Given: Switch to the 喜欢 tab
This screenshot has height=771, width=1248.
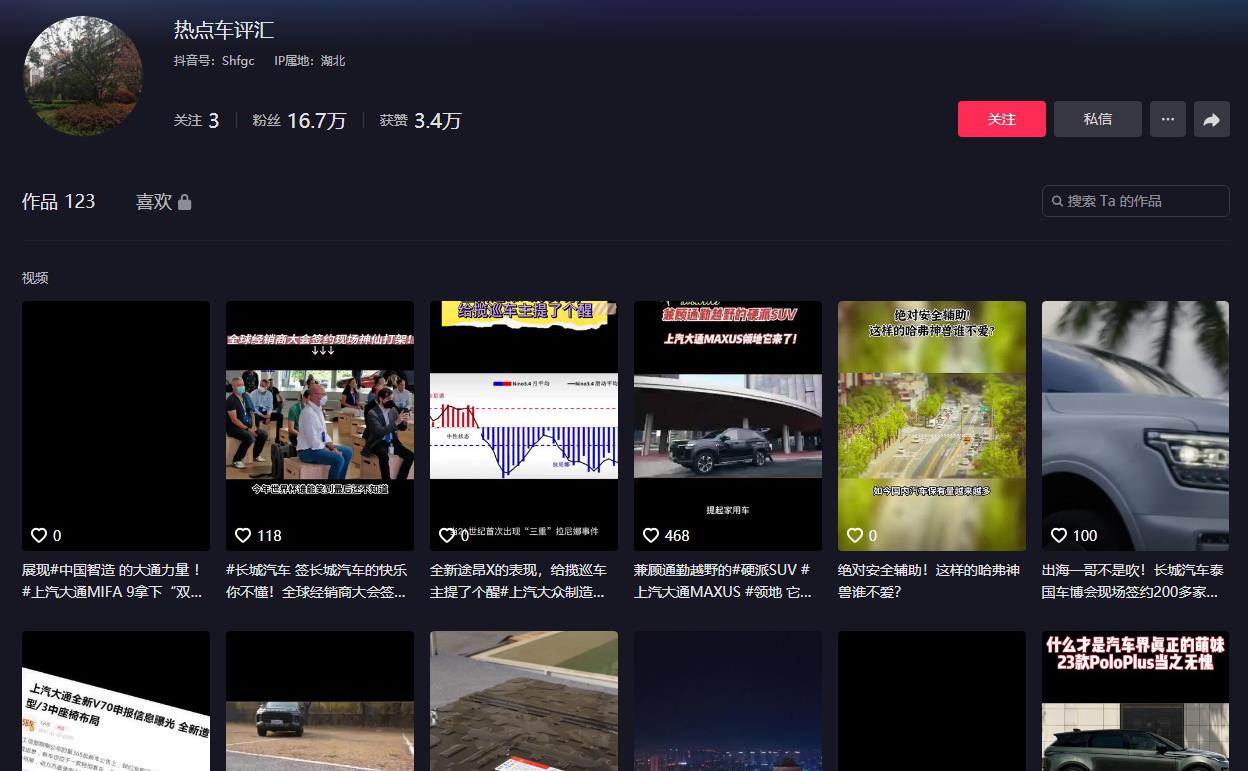Looking at the screenshot, I should (163, 201).
